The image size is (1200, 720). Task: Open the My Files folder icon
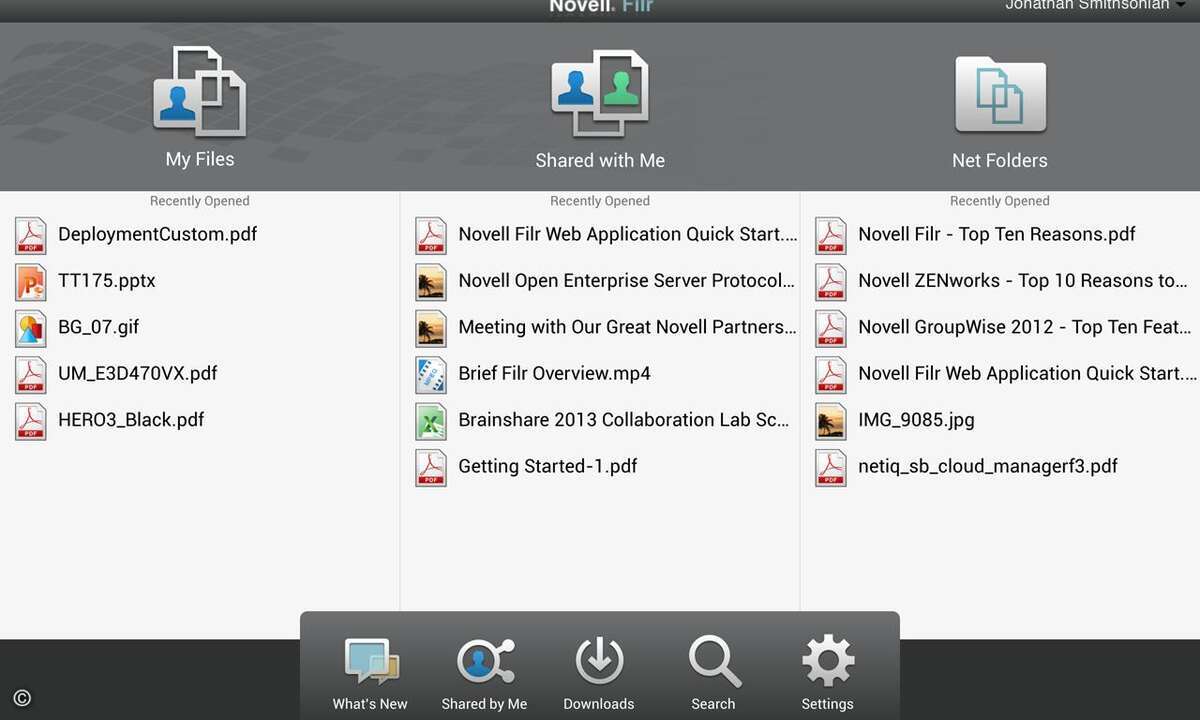point(200,91)
